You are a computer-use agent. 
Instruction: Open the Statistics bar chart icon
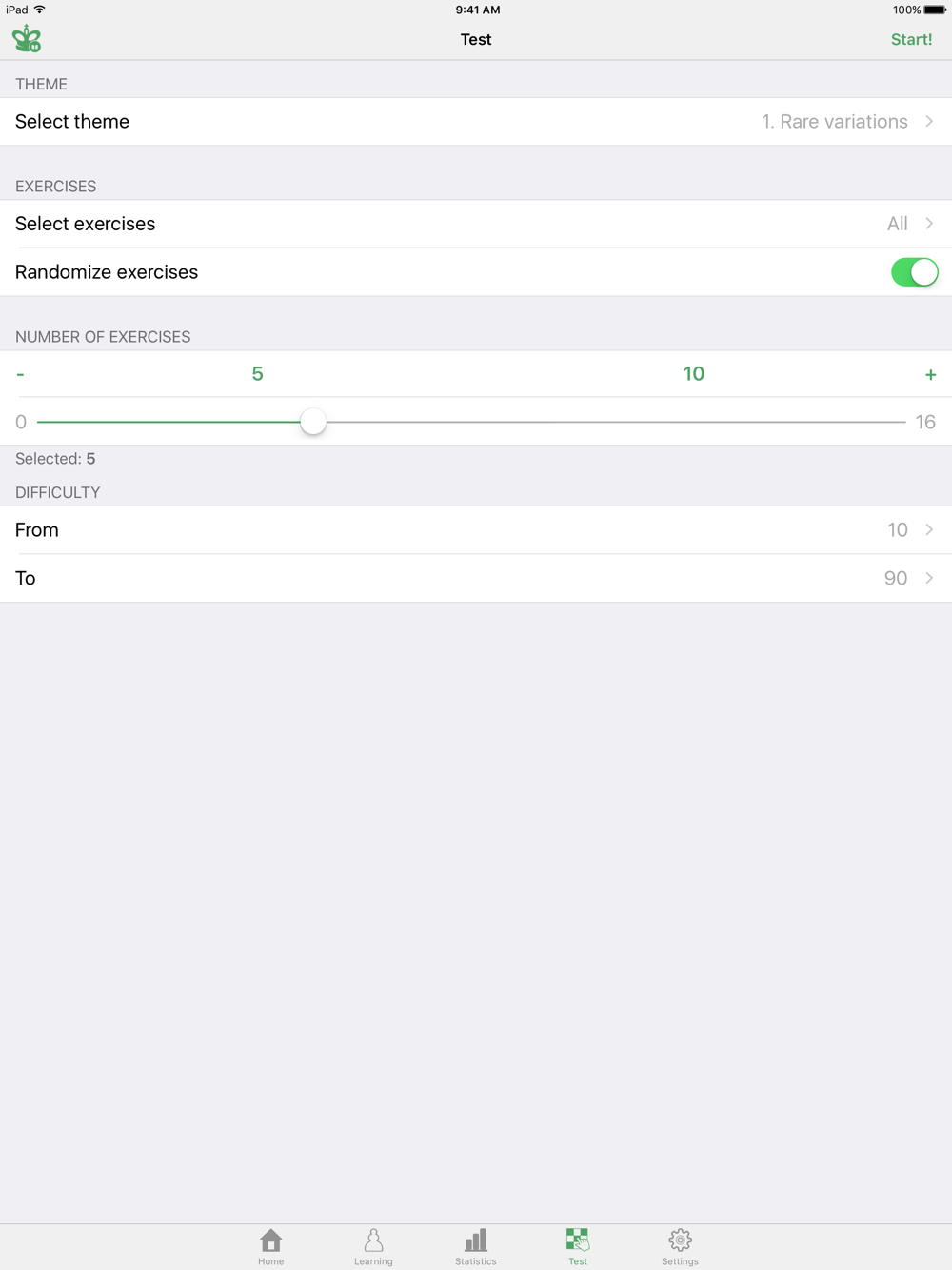[476, 1240]
